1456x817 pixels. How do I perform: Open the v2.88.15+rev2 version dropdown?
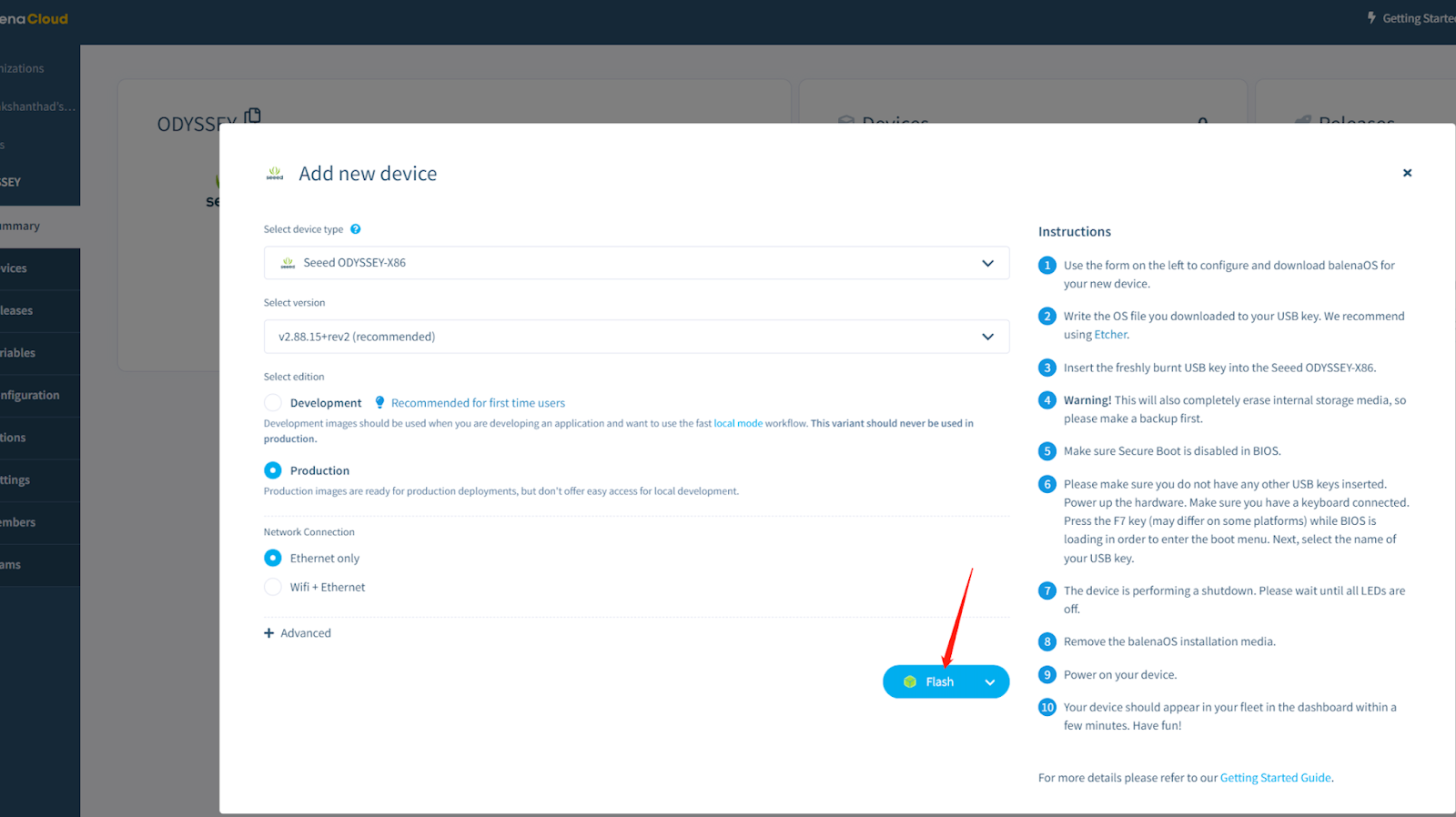click(636, 337)
